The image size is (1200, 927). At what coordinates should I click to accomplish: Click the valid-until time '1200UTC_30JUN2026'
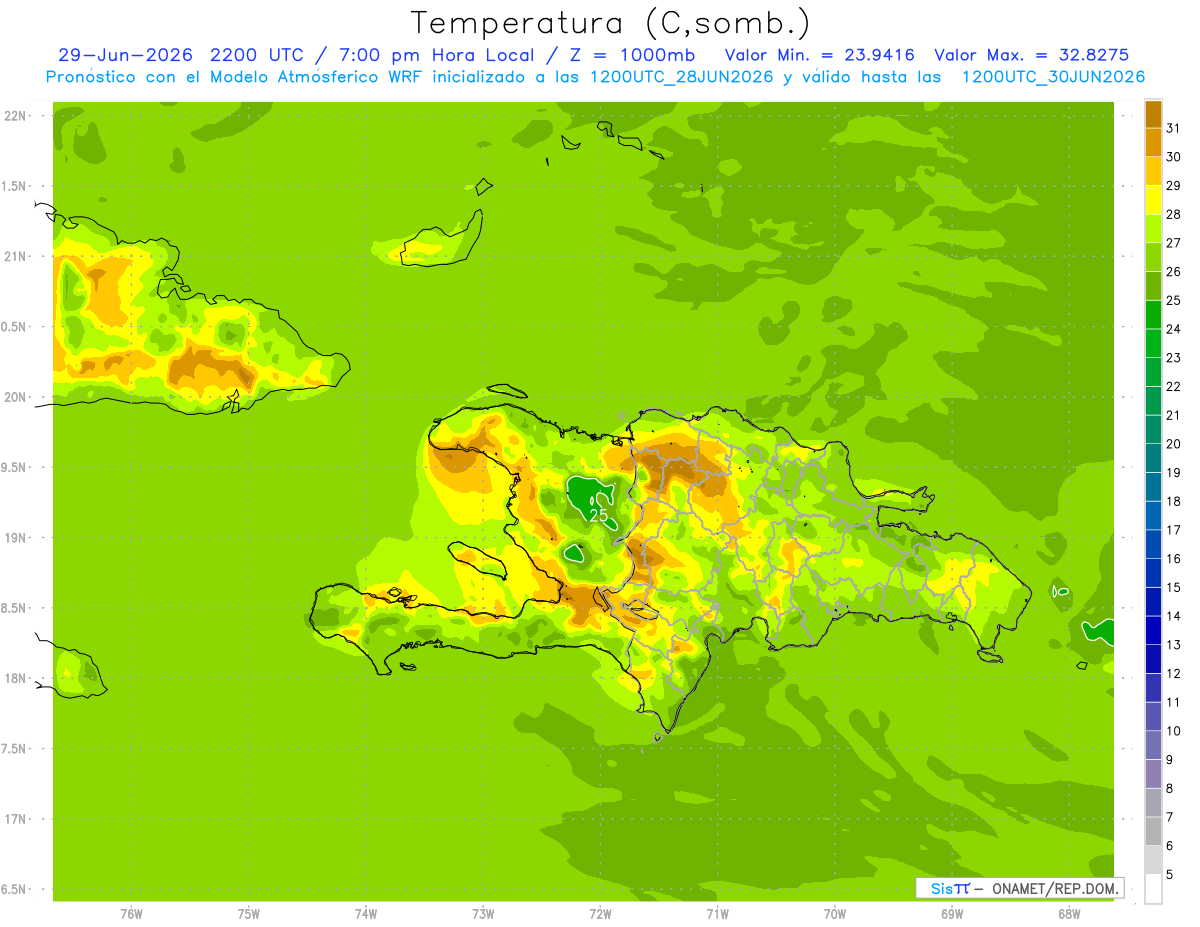click(1054, 77)
